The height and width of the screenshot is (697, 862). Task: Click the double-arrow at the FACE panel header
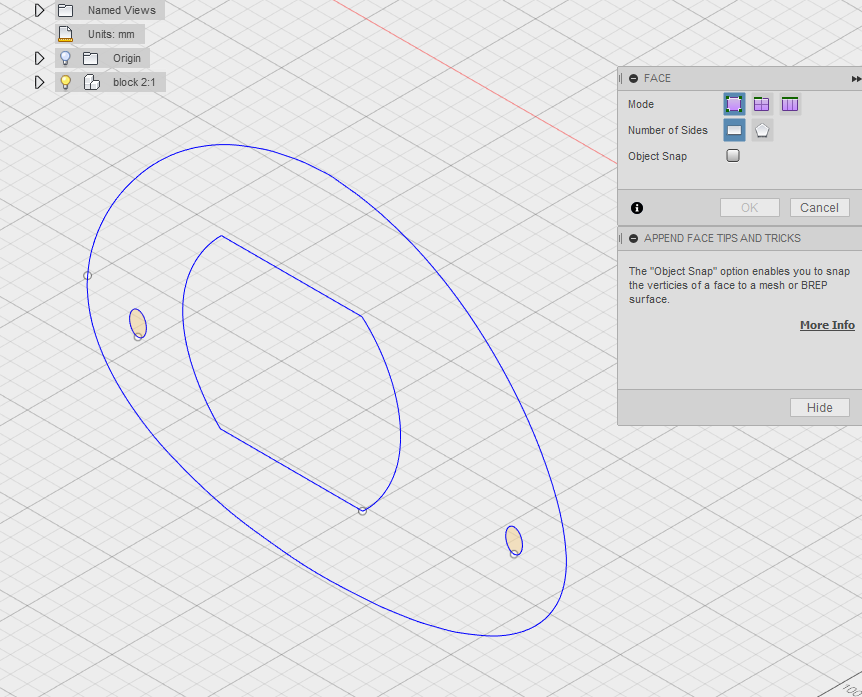[856, 79]
